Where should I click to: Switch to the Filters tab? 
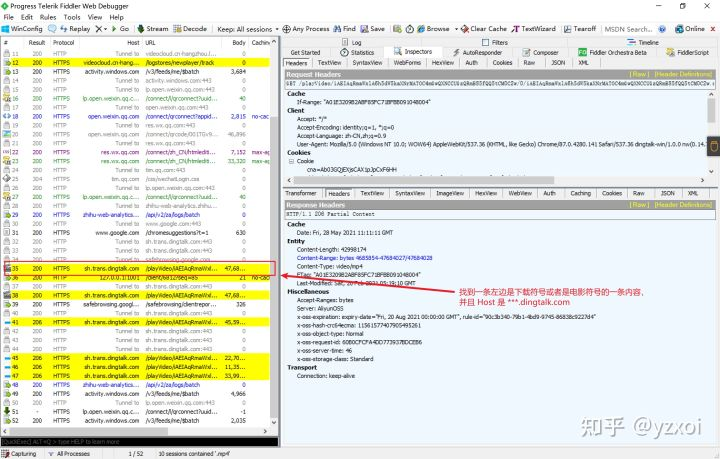click(495, 42)
